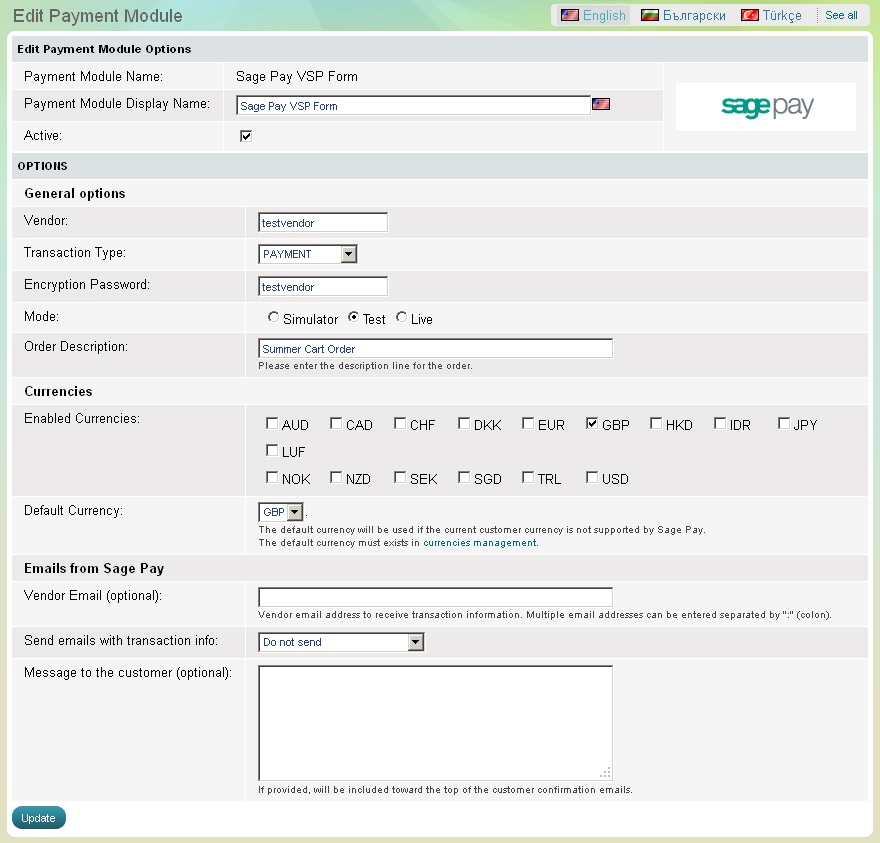
Task: Switch language to Български
Action: (x=694, y=15)
